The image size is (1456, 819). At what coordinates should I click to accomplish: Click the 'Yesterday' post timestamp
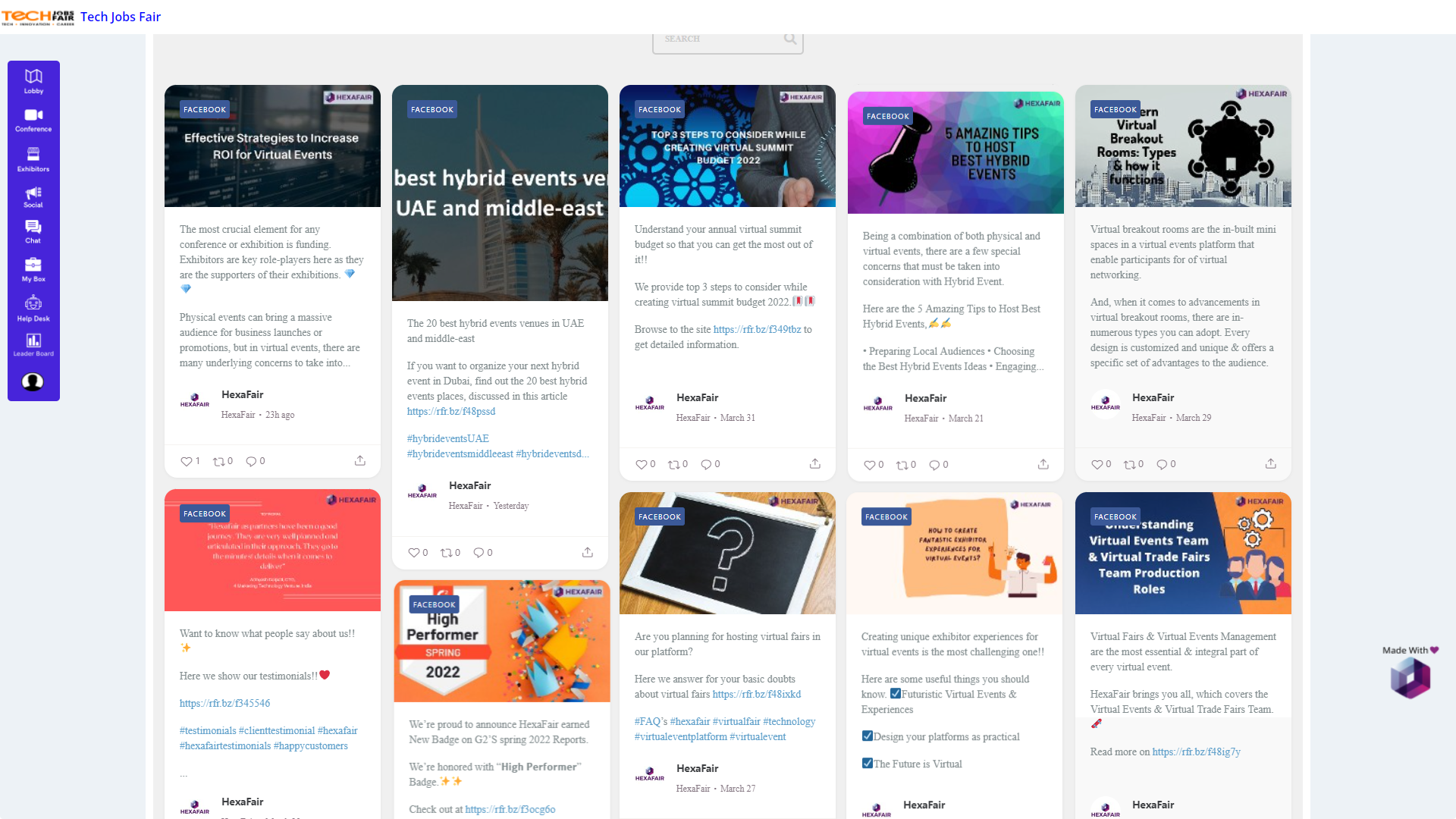[511, 506]
